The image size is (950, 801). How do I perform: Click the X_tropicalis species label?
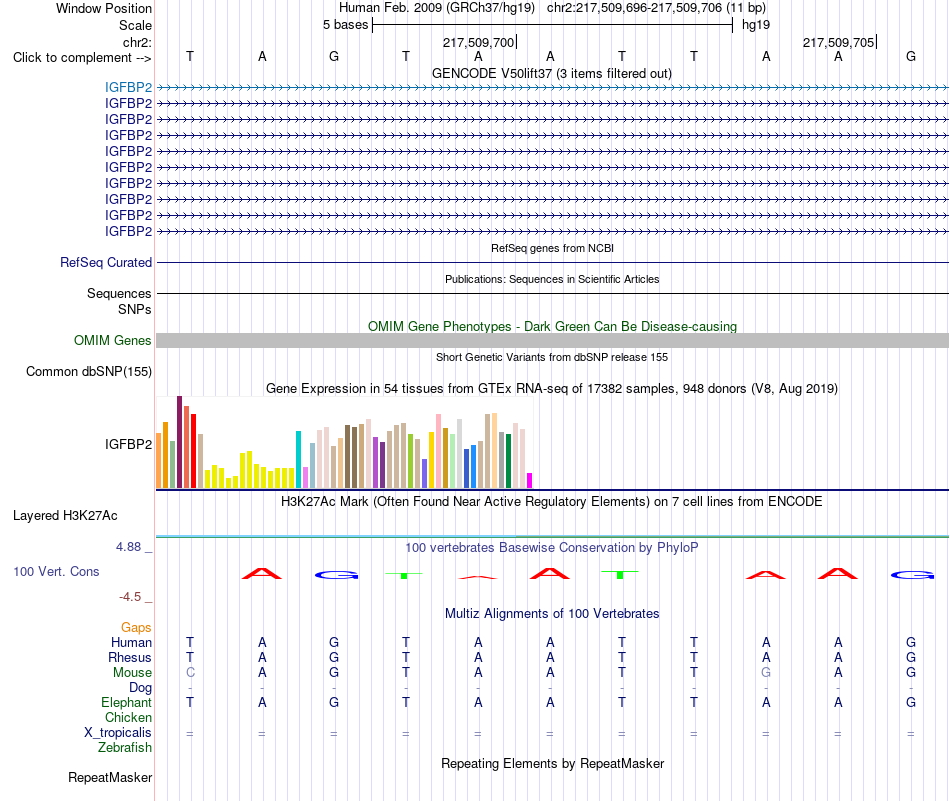pyautogui.click(x=118, y=733)
